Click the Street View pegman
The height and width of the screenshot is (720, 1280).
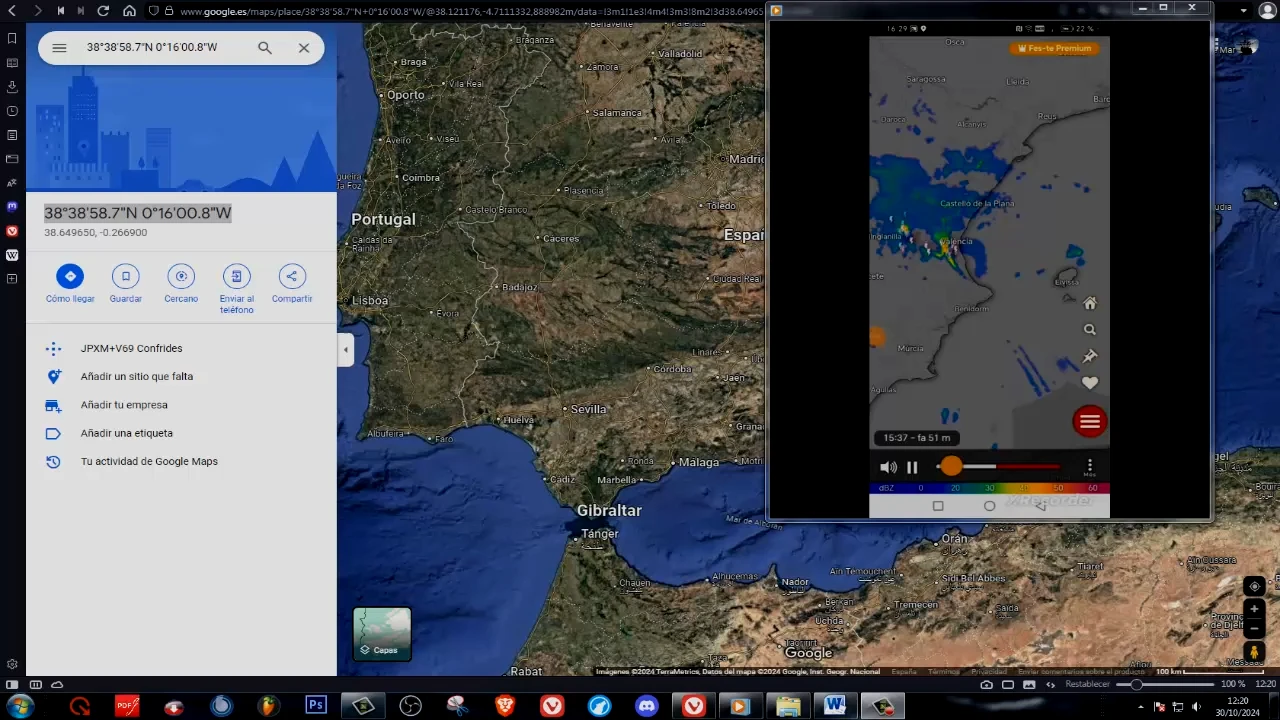coord(1254,651)
